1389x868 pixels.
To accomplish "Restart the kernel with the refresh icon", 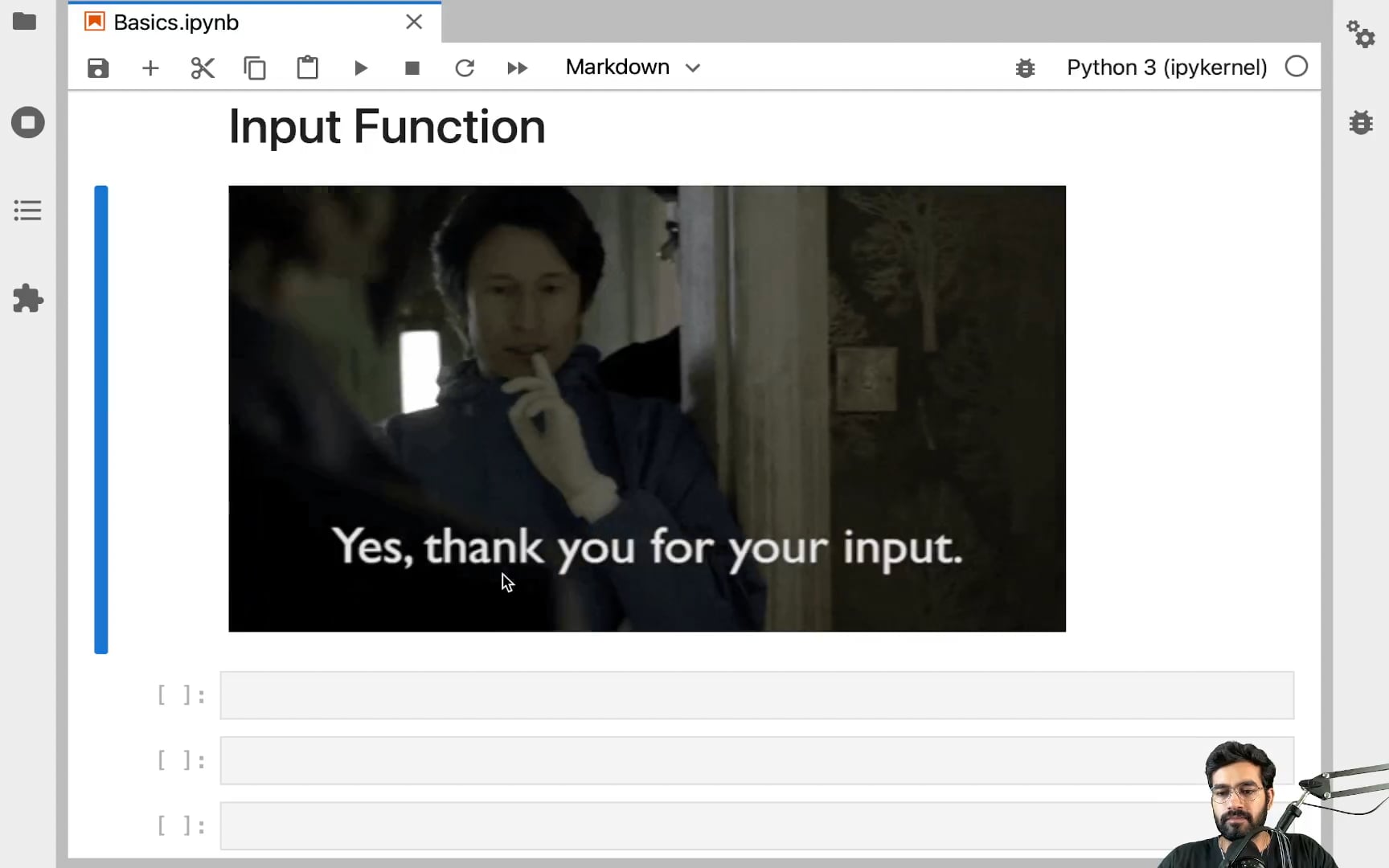I will pos(465,68).
